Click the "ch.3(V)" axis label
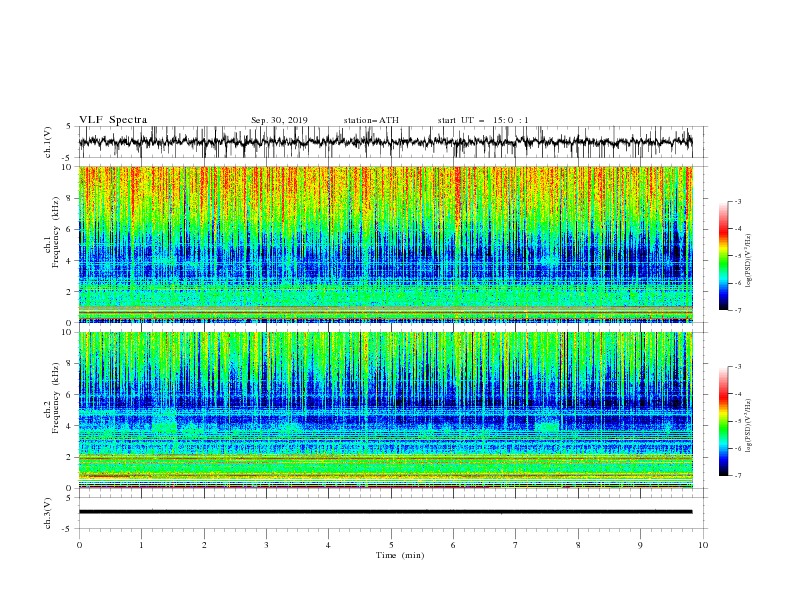 48,513
